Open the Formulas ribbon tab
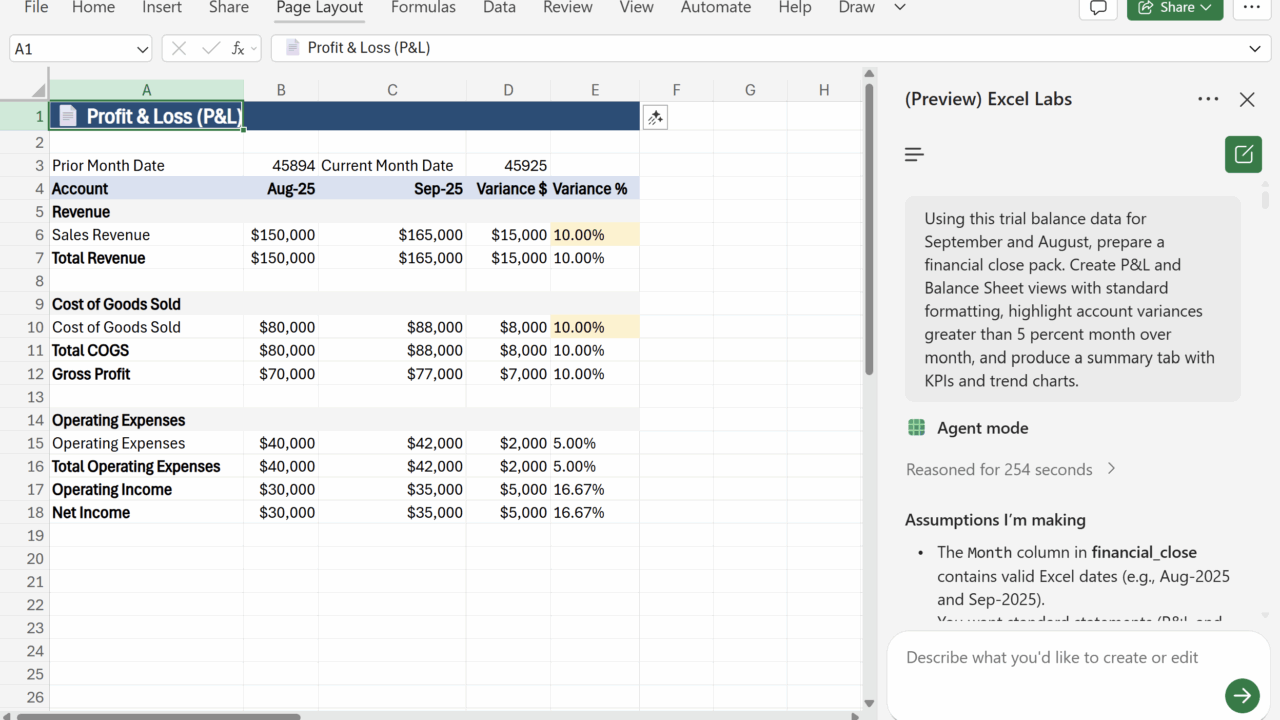This screenshot has height=720, width=1280. tap(423, 8)
